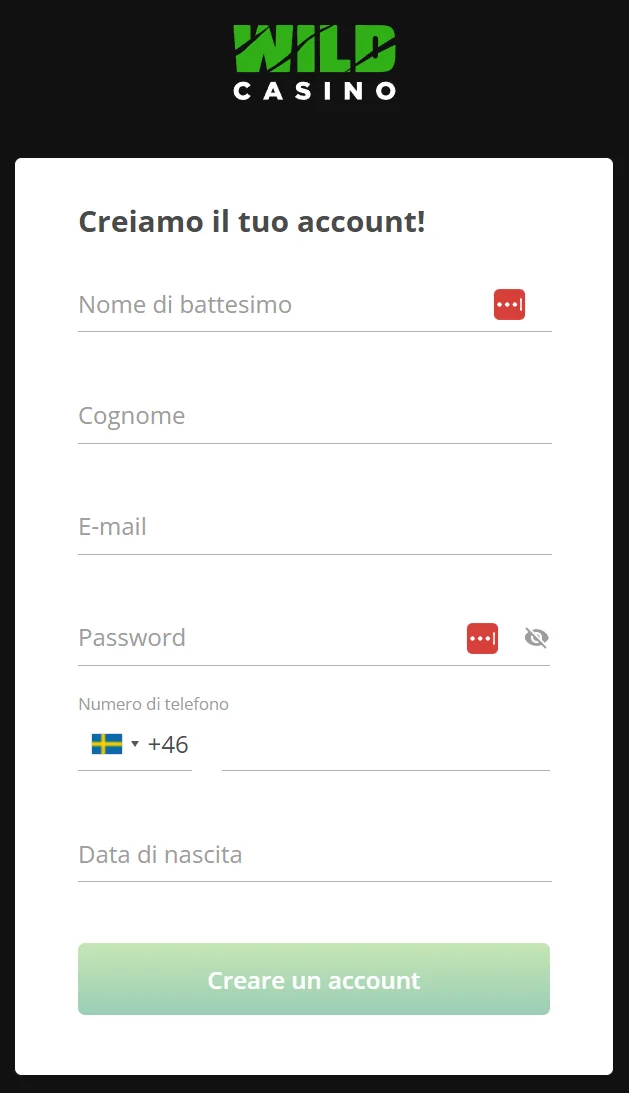
Task: Select the E-mail input field
Action: [314, 527]
